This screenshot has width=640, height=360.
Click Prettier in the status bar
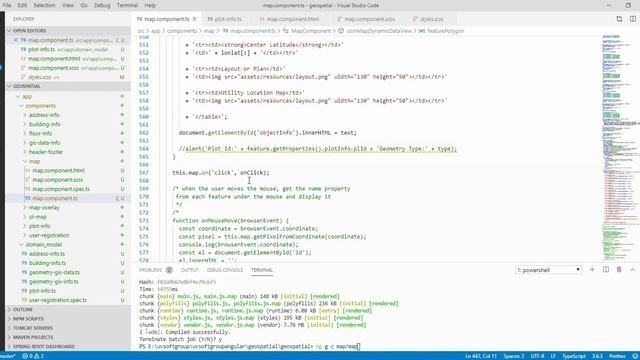617,356
